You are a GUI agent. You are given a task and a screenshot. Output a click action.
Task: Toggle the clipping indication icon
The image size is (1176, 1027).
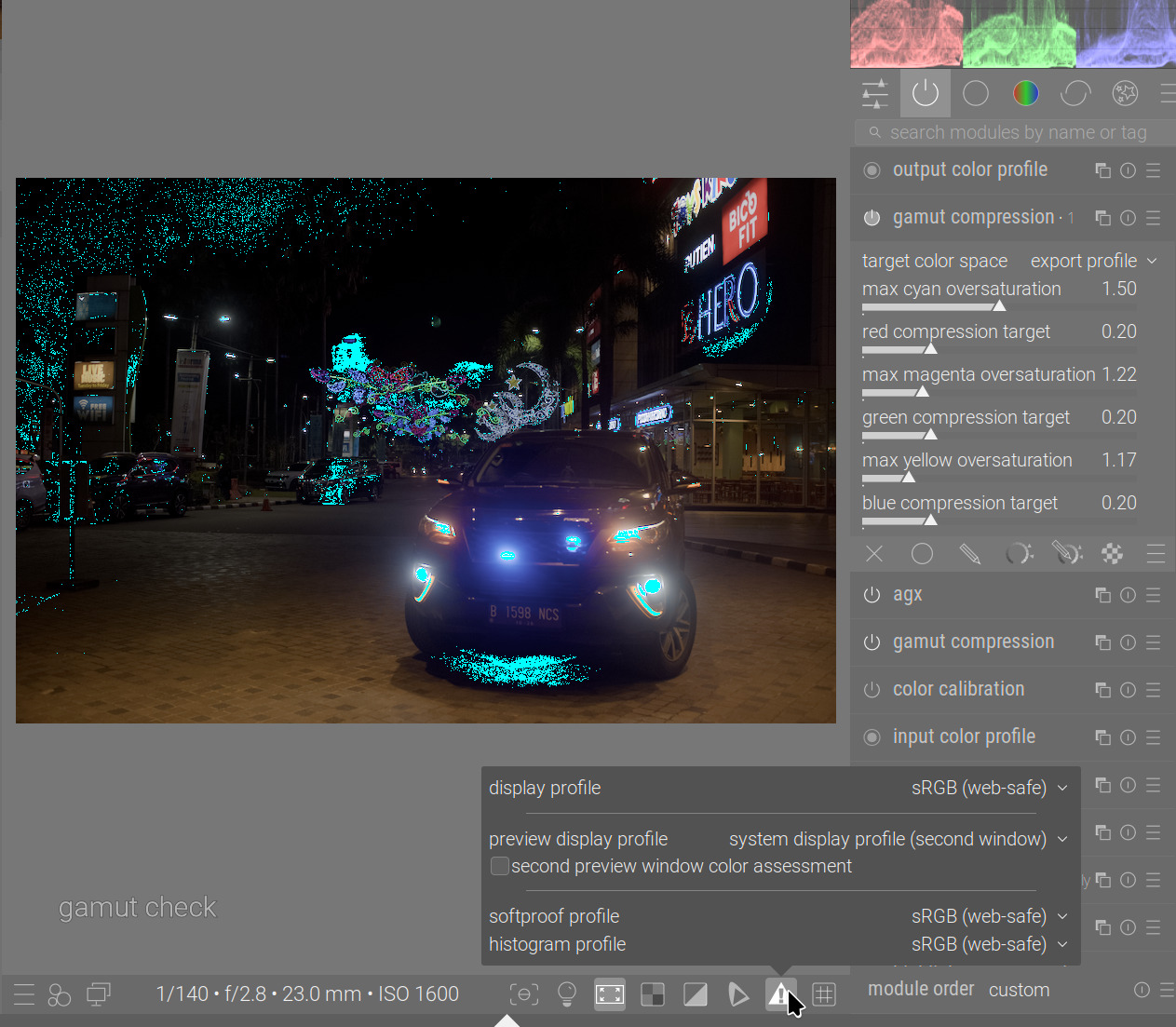click(696, 994)
